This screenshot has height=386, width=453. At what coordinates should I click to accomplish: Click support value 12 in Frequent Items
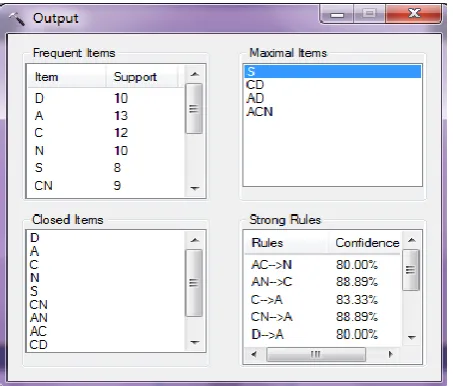click(x=121, y=133)
